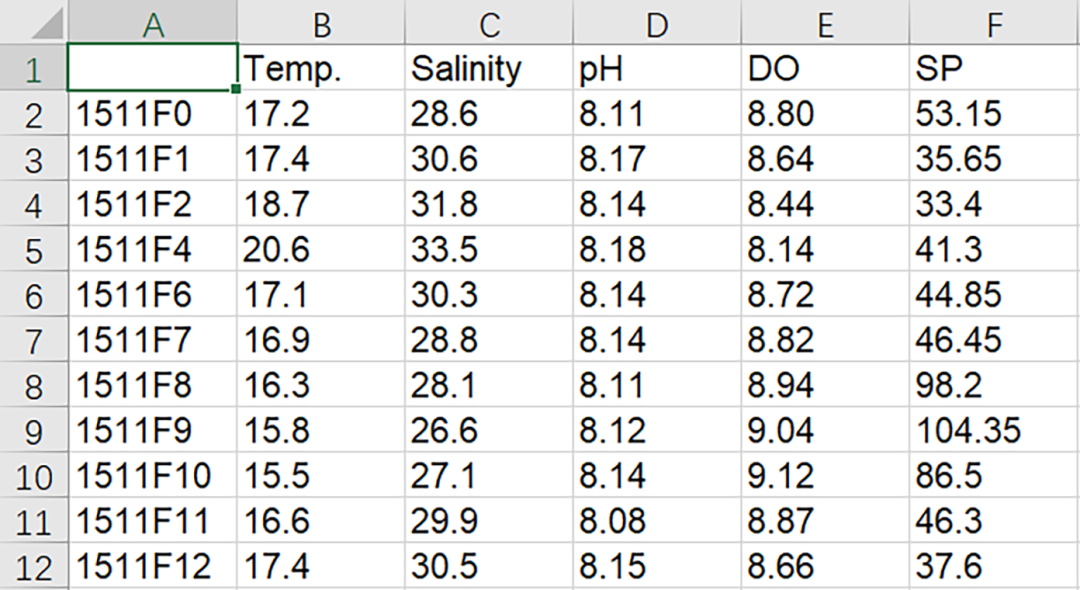The image size is (1080, 590).
Task: Select column D header
Action: [x=657, y=23]
